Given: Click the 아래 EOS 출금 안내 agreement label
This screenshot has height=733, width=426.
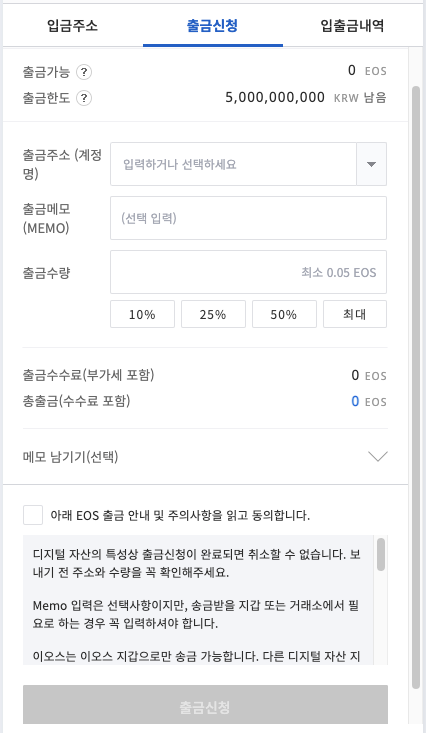Looking at the screenshot, I should (180, 516).
